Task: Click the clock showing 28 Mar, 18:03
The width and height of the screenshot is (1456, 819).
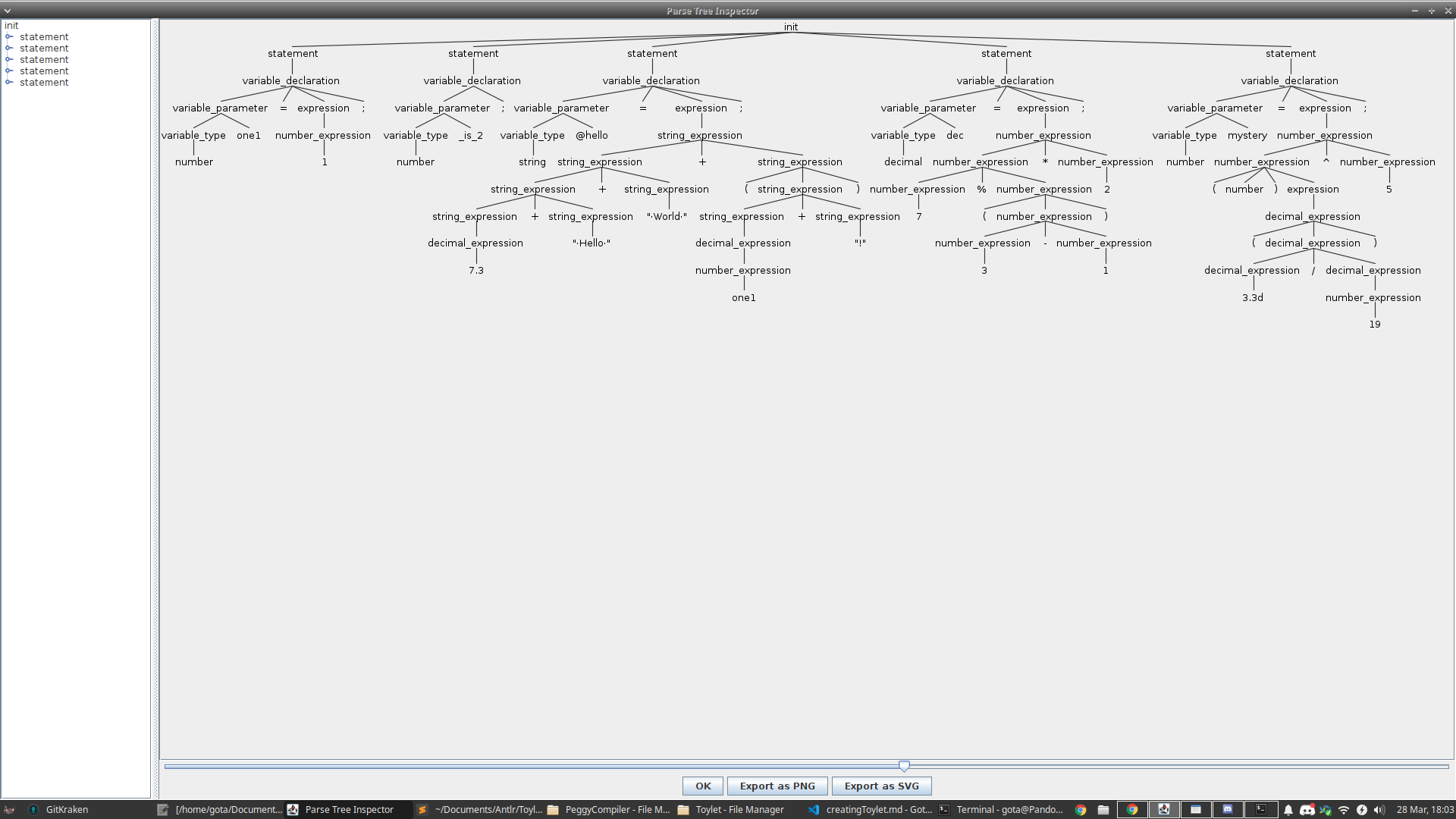Action: click(x=1425, y=809)
